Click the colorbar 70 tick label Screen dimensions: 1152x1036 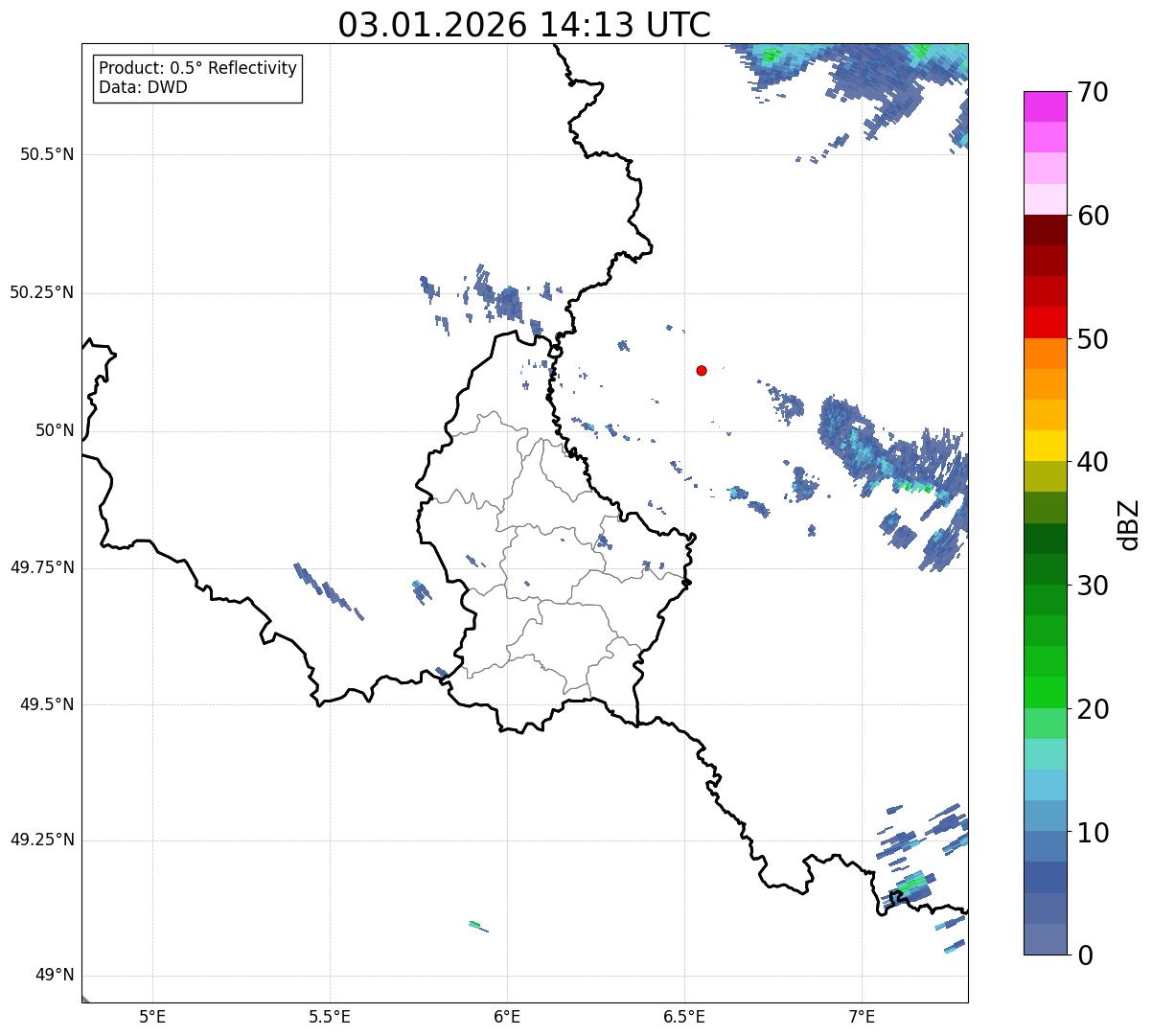click(x=1094, y=92)
